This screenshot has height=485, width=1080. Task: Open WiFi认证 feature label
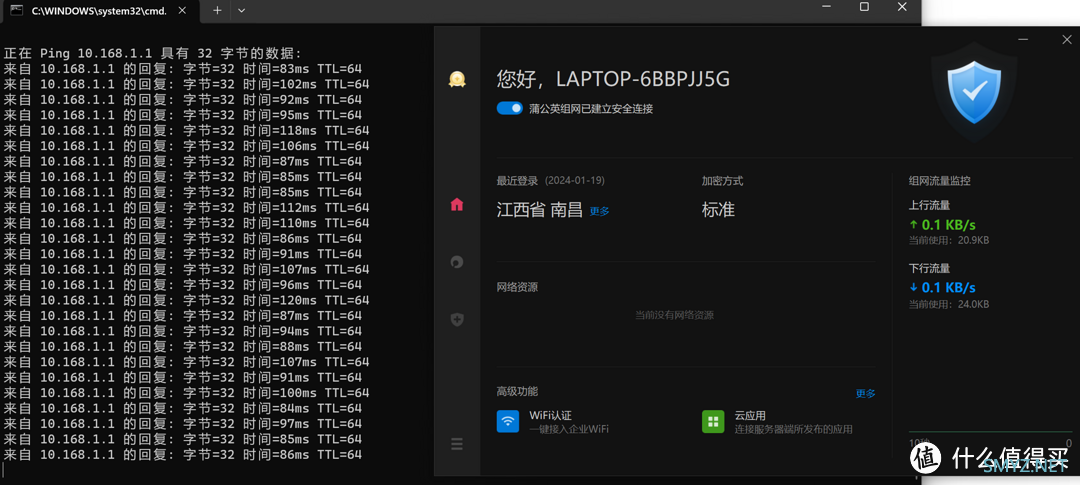coord(550,415)
